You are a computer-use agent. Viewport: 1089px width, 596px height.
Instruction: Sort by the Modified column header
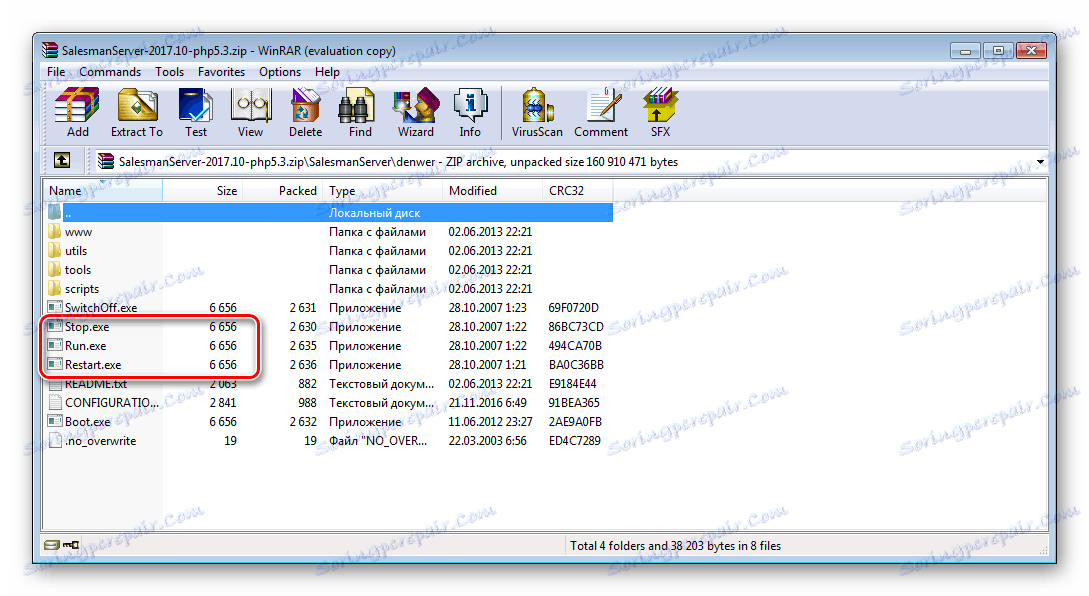pos(492,190)
